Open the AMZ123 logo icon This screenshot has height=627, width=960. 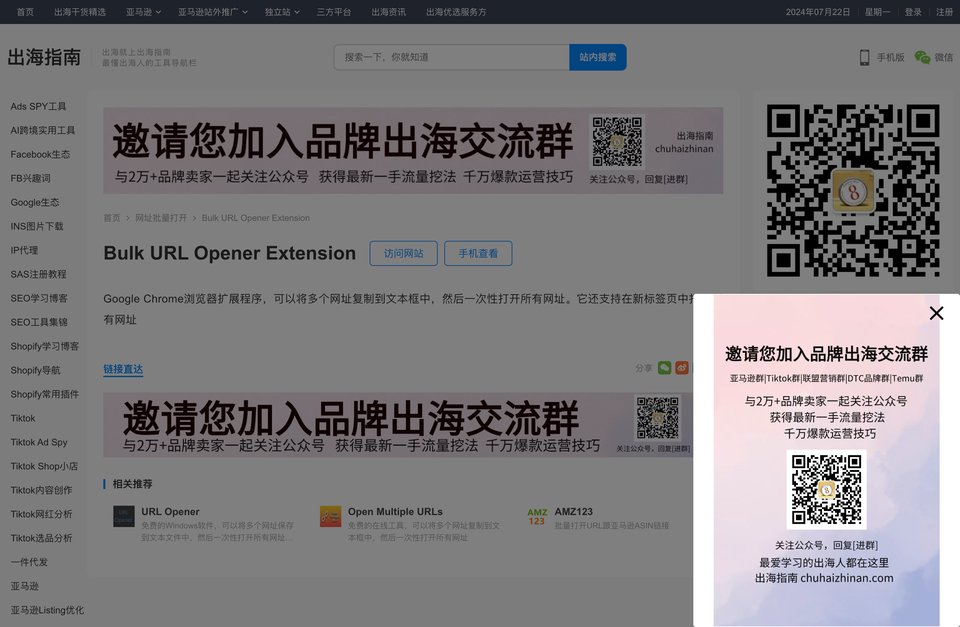pos(537,516)
